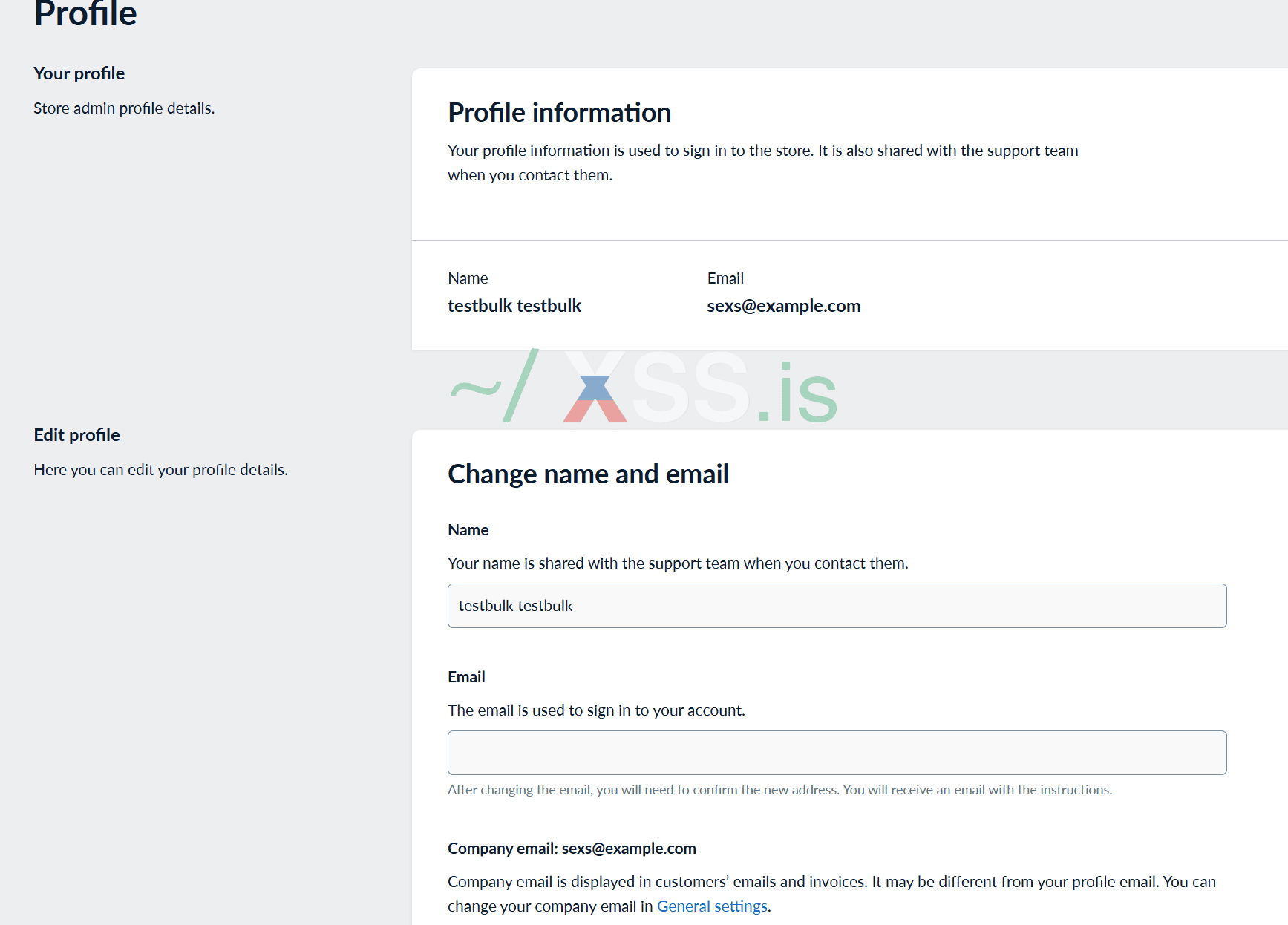Click the Profile information heading

click(x=559, y=113)
